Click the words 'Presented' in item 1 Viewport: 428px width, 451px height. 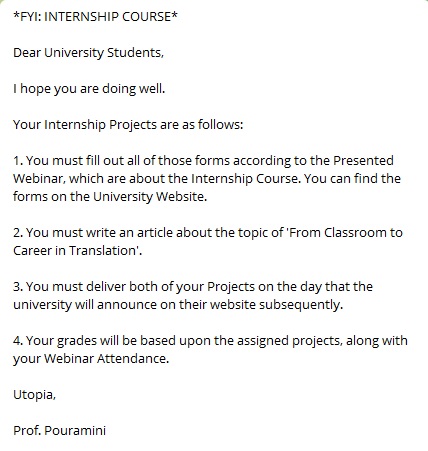tap(363, 160)
